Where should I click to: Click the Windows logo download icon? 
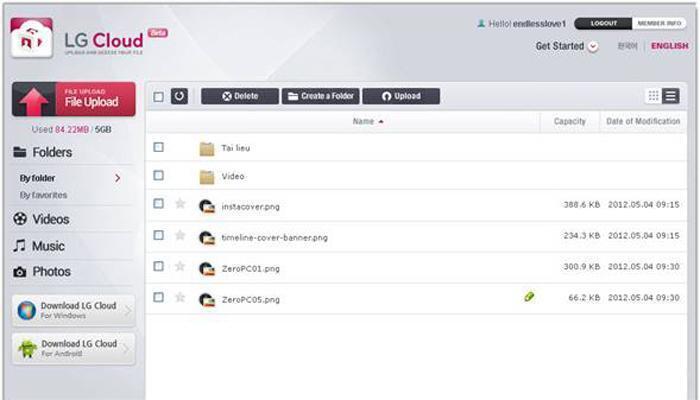pos(27,310)
